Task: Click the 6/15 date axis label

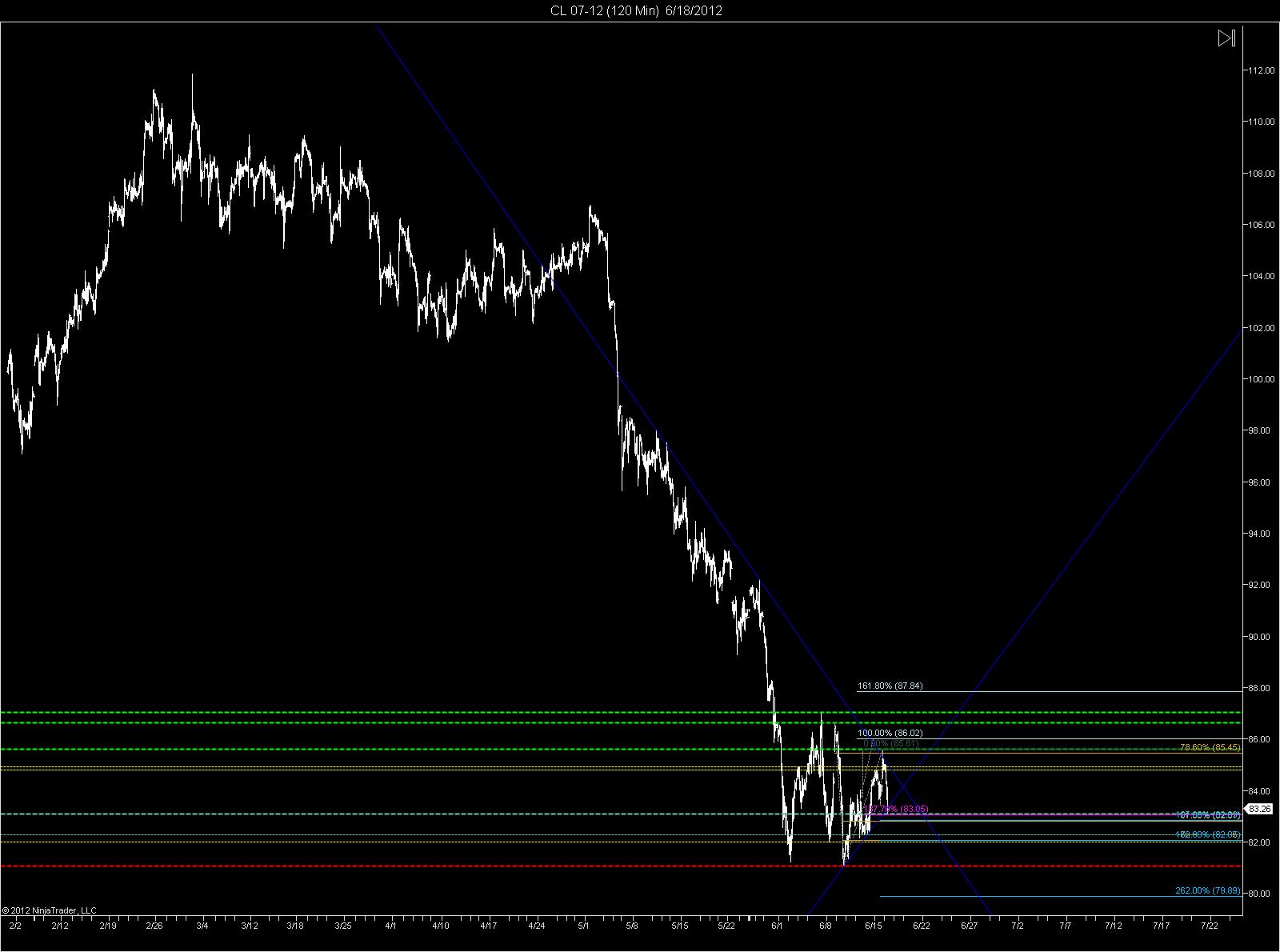Action: point(874,926)
